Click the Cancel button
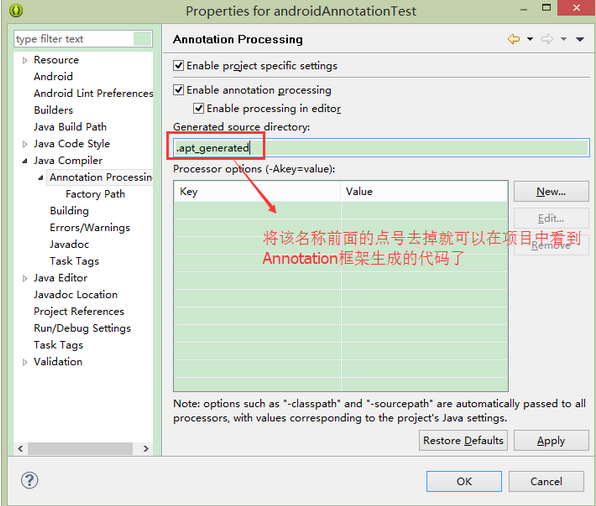 pos(546,481)
